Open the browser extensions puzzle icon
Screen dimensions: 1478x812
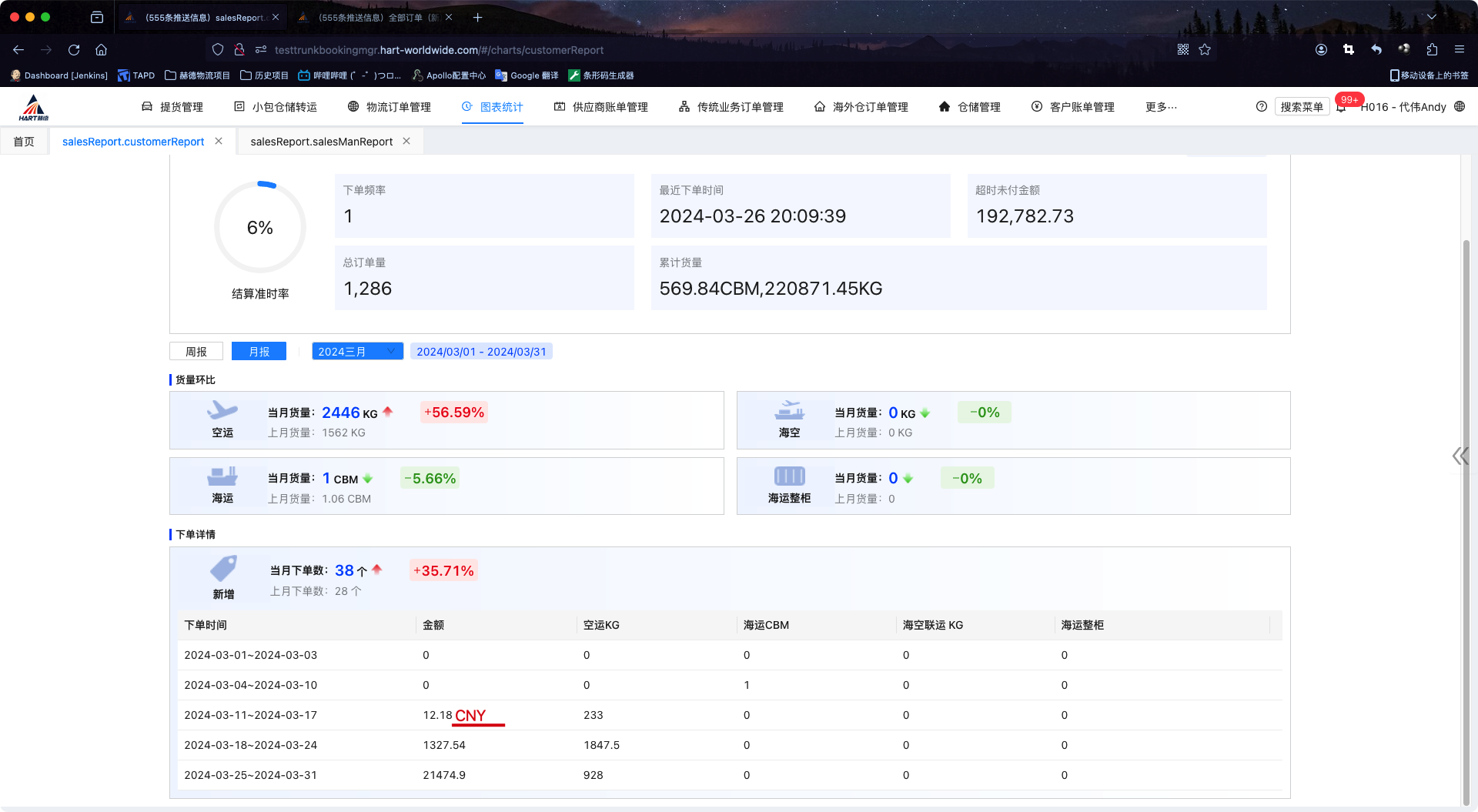coord(1432,50)
